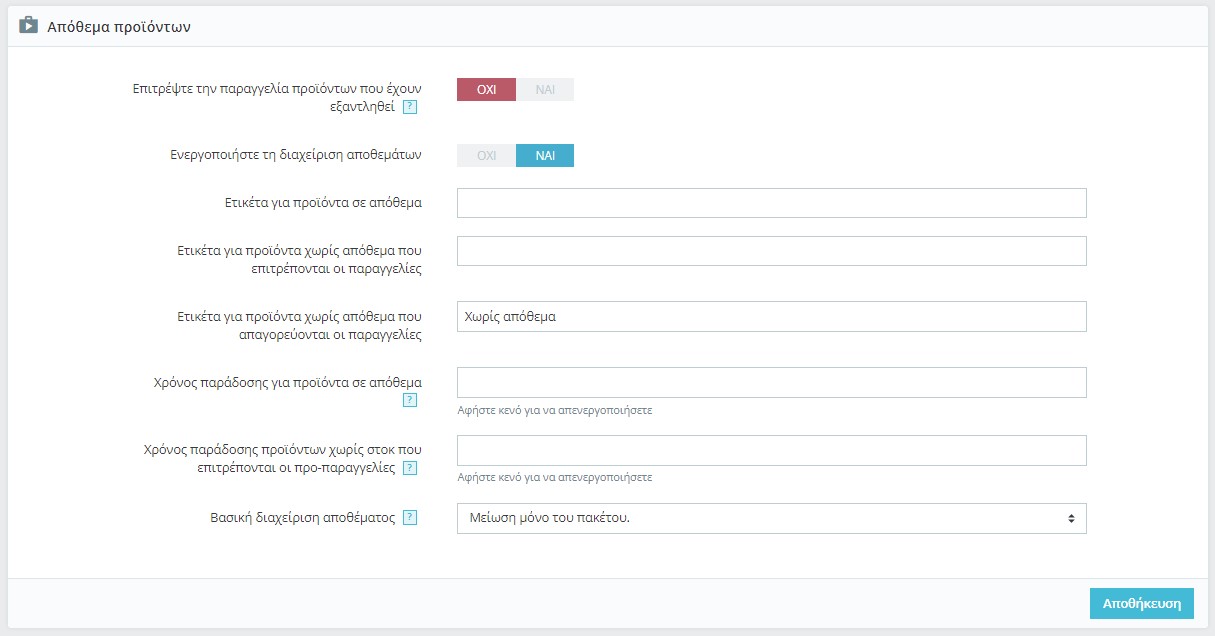Click input for out-of-stock label with orders allowed

tap(771, 251)
